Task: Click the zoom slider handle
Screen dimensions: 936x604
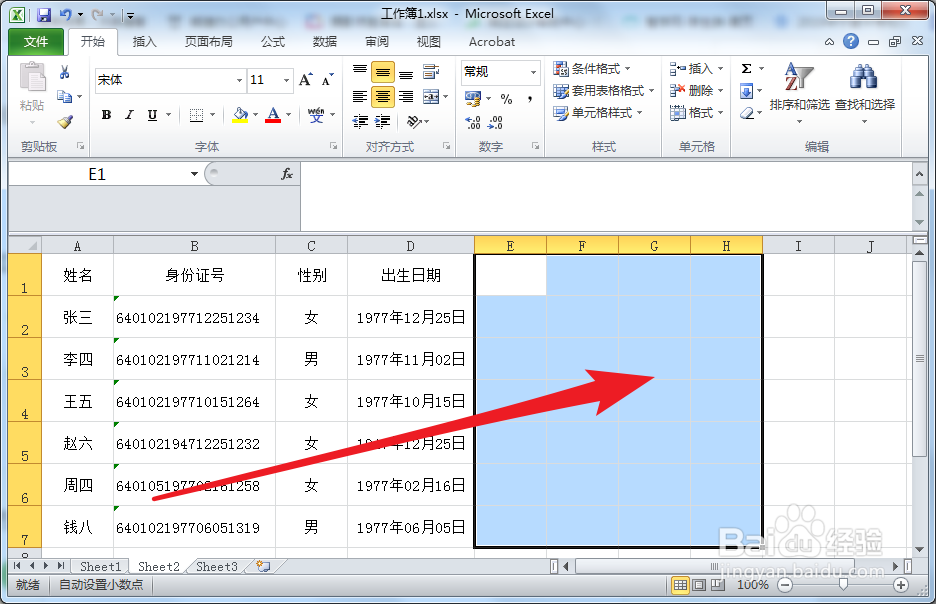Action: 843,584
